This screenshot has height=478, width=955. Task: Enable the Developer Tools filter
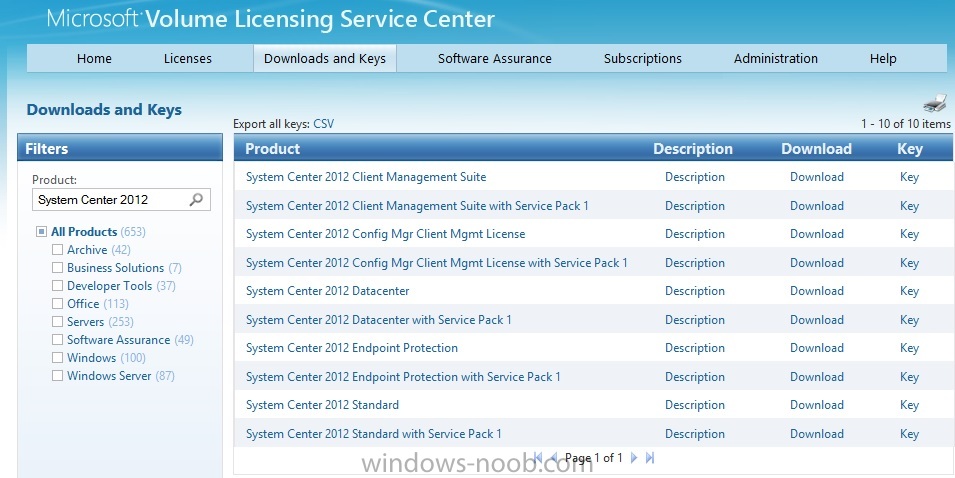coord(57,286)
